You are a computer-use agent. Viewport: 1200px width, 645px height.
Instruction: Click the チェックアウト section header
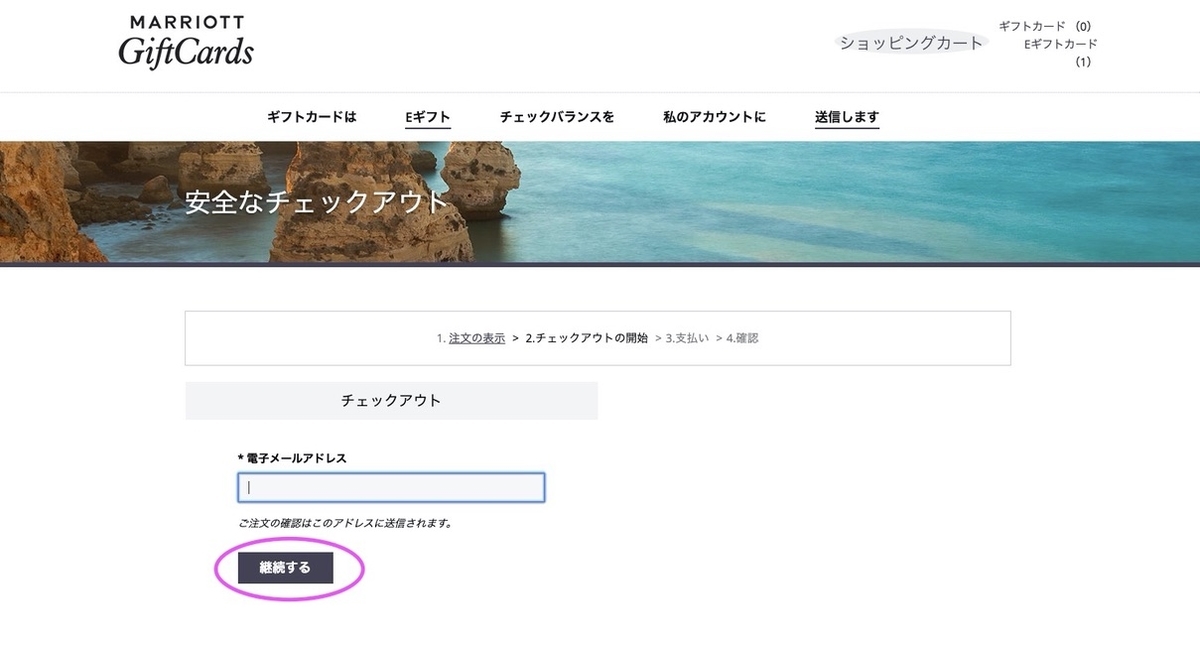click(391, 400)
